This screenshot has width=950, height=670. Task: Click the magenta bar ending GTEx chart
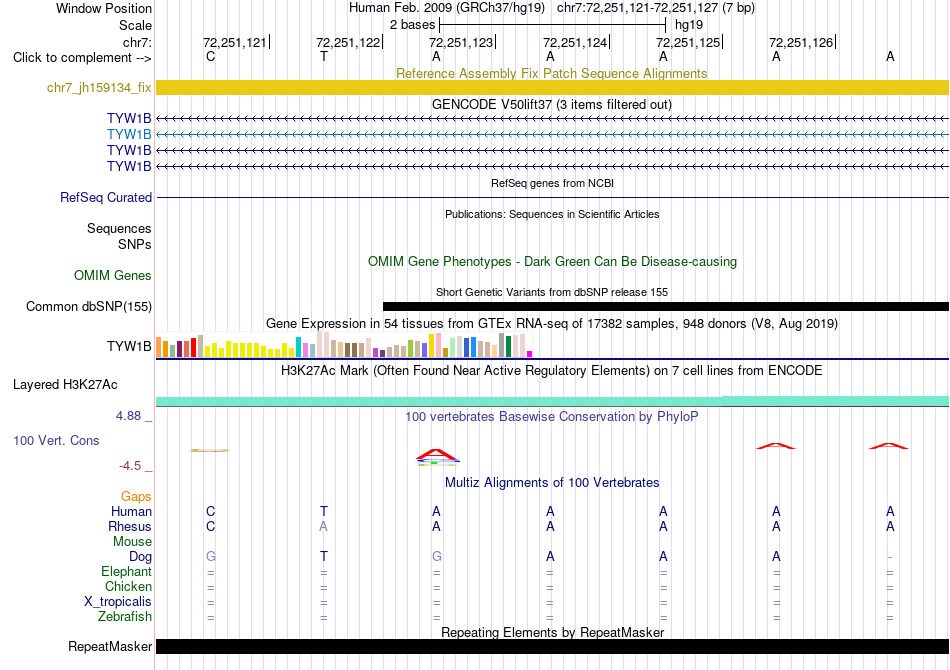pyautogui.click(x=530, y=354)
